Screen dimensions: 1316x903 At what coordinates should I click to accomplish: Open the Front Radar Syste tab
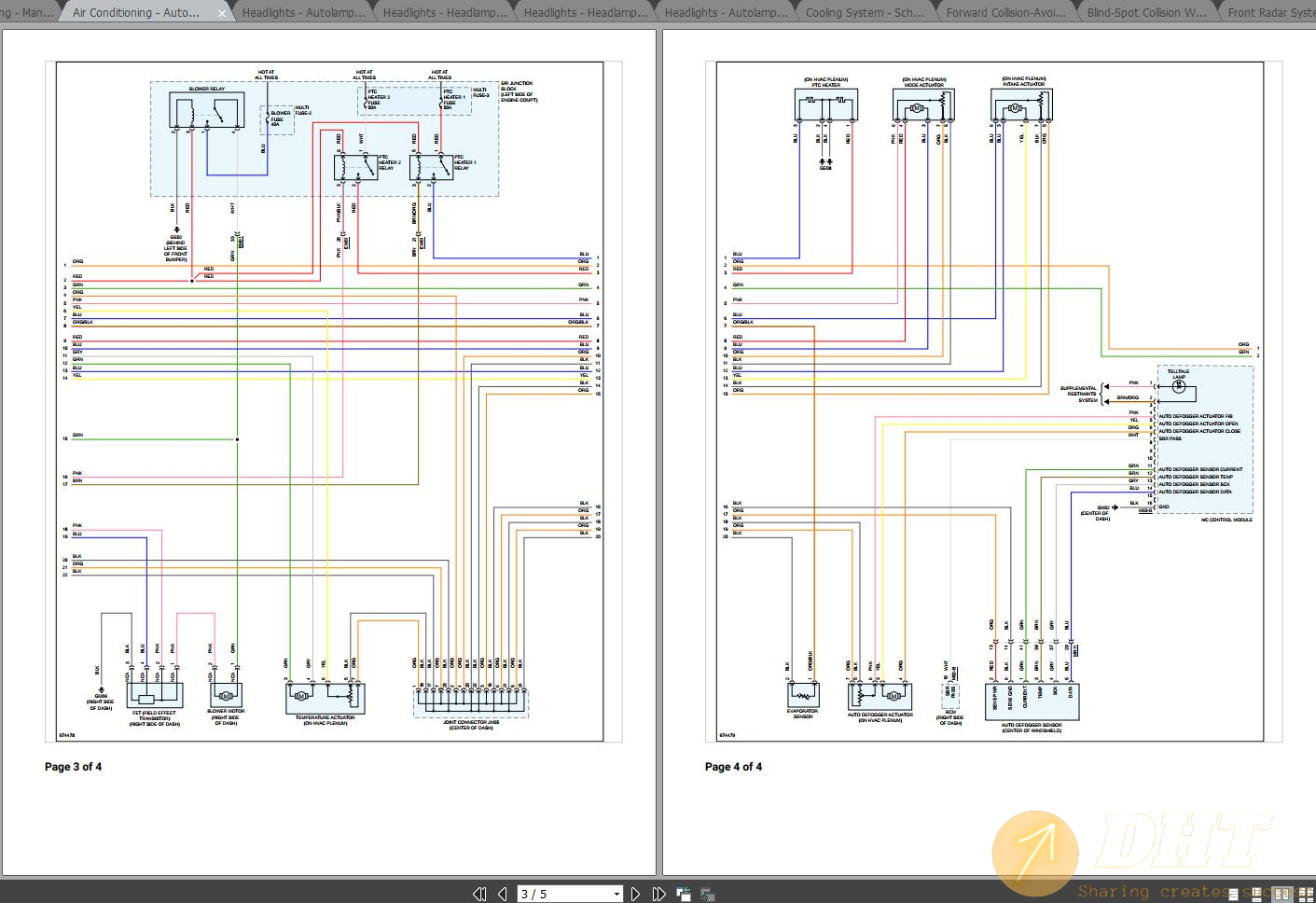[x=1269, y=13]
